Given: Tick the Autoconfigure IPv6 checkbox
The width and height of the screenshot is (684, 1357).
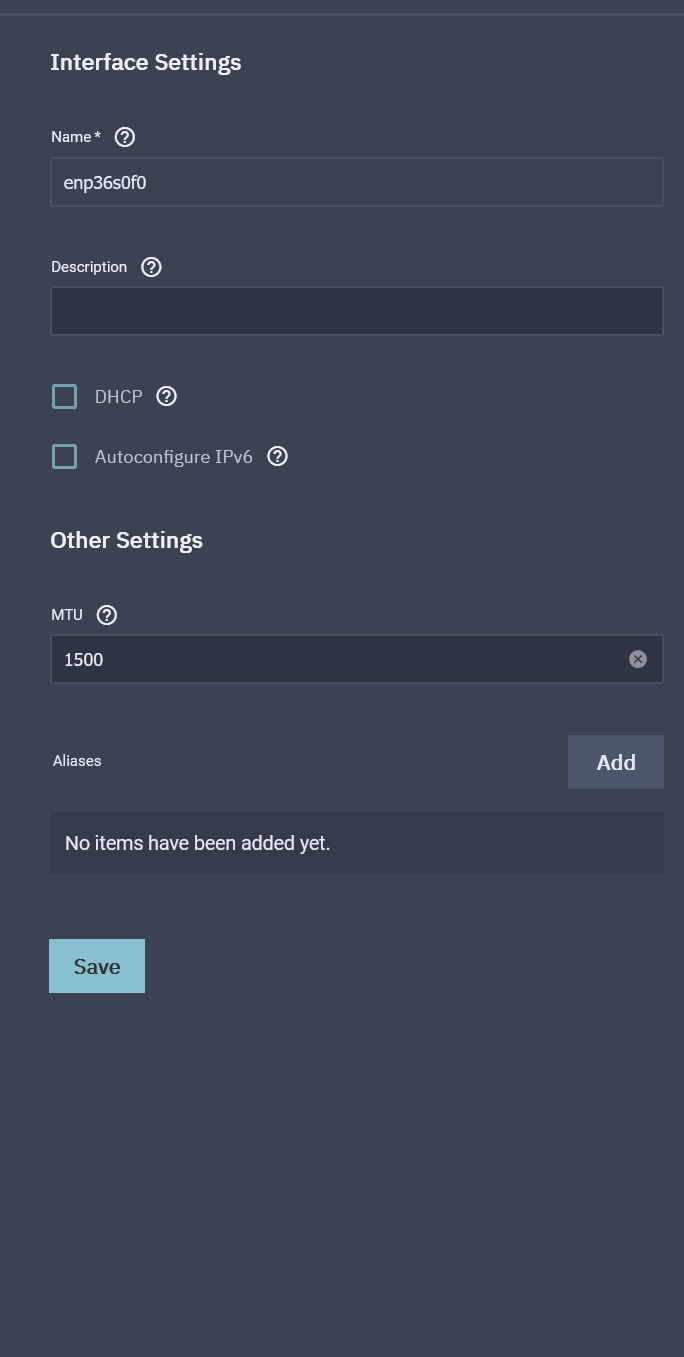Looking at the screenshot, I should tap(65, 457).
